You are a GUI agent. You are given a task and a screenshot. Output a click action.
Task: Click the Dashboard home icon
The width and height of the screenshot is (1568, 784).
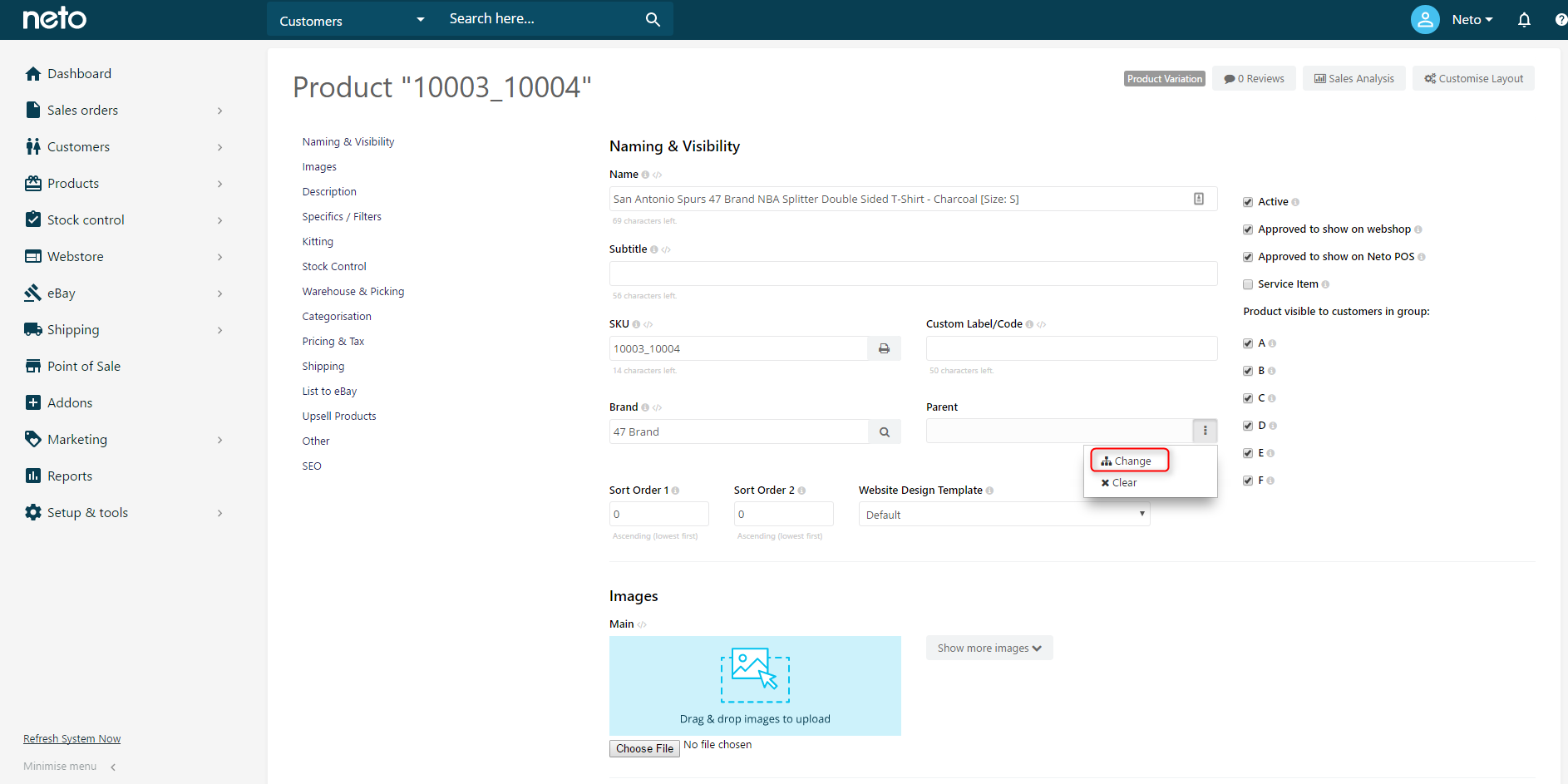33,73
